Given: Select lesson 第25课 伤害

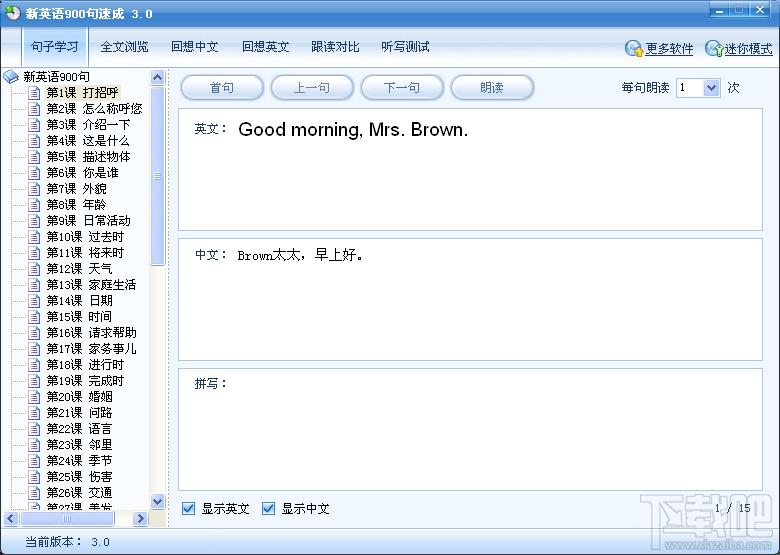Looking at the screenshot, I should tap(80, 476).
